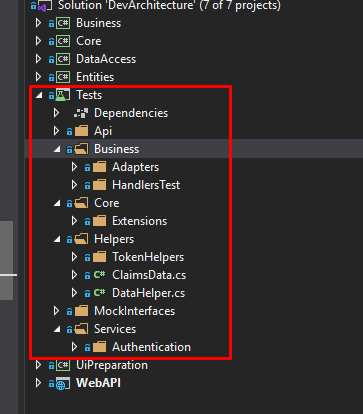This screenshot has width=363, height=414.
Task: Expand the Core project node
Action: pos(38,41)
